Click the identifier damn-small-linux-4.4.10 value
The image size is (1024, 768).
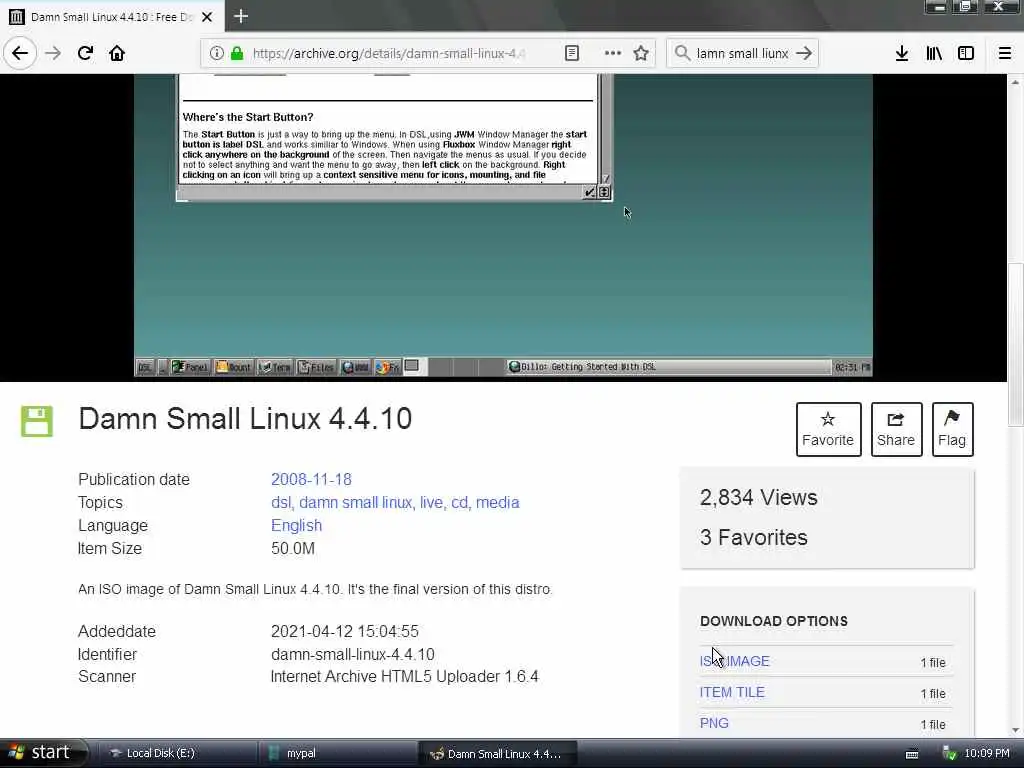point(353,654)
